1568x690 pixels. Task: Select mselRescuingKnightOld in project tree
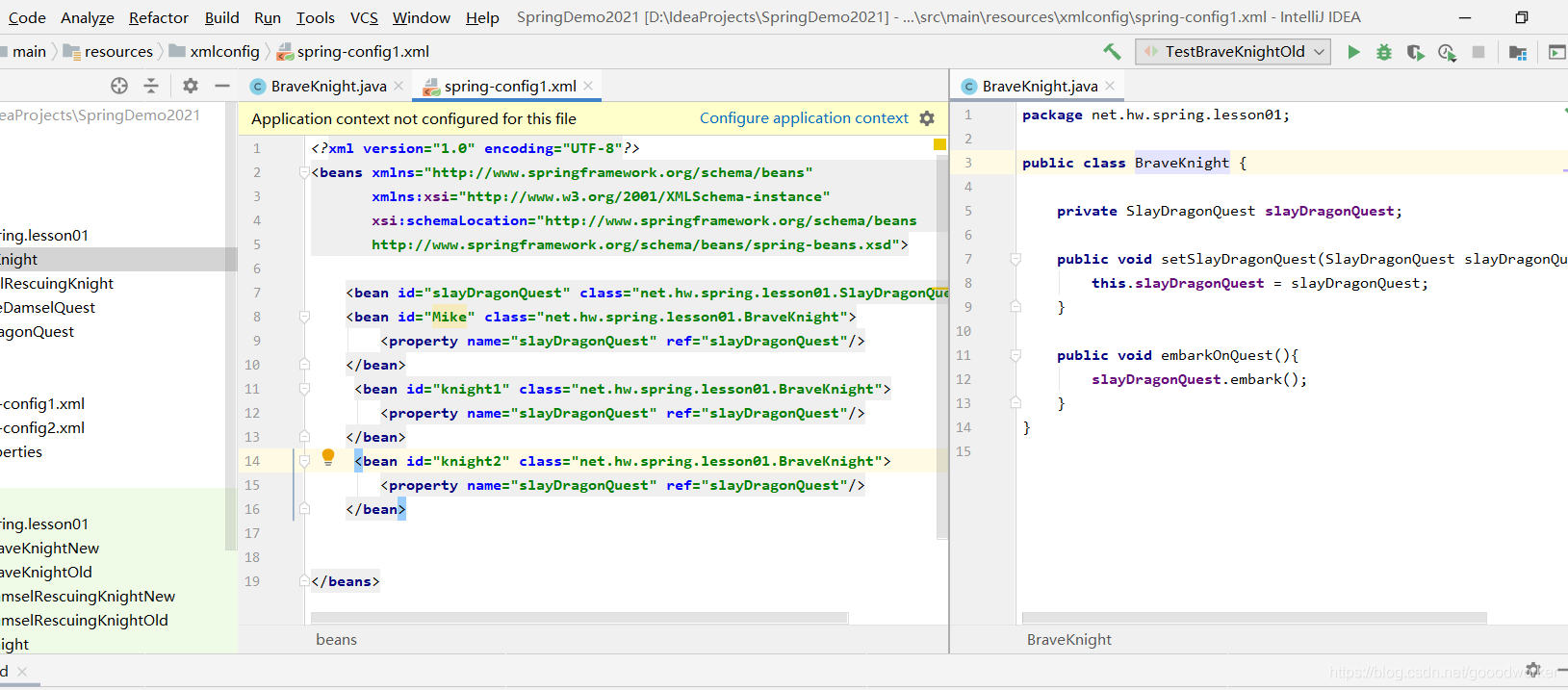pos(84,621)
